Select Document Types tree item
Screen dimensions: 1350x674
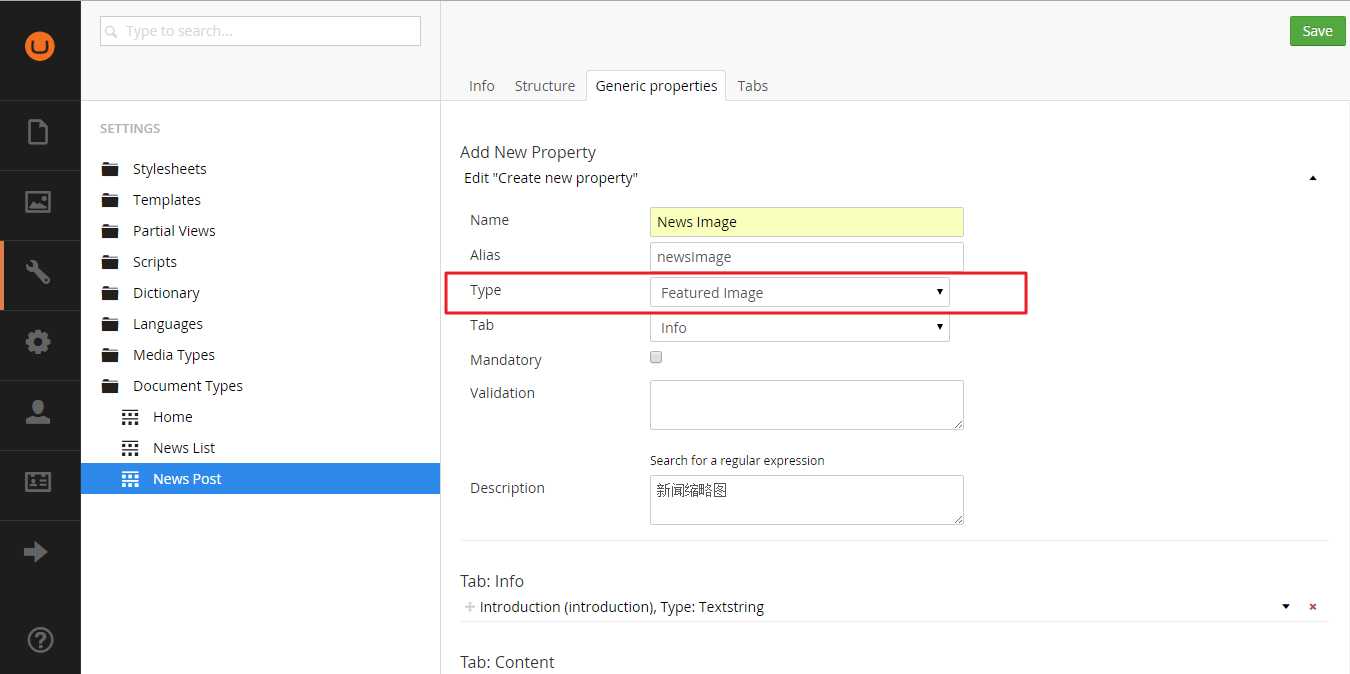(x=188, y=386)
